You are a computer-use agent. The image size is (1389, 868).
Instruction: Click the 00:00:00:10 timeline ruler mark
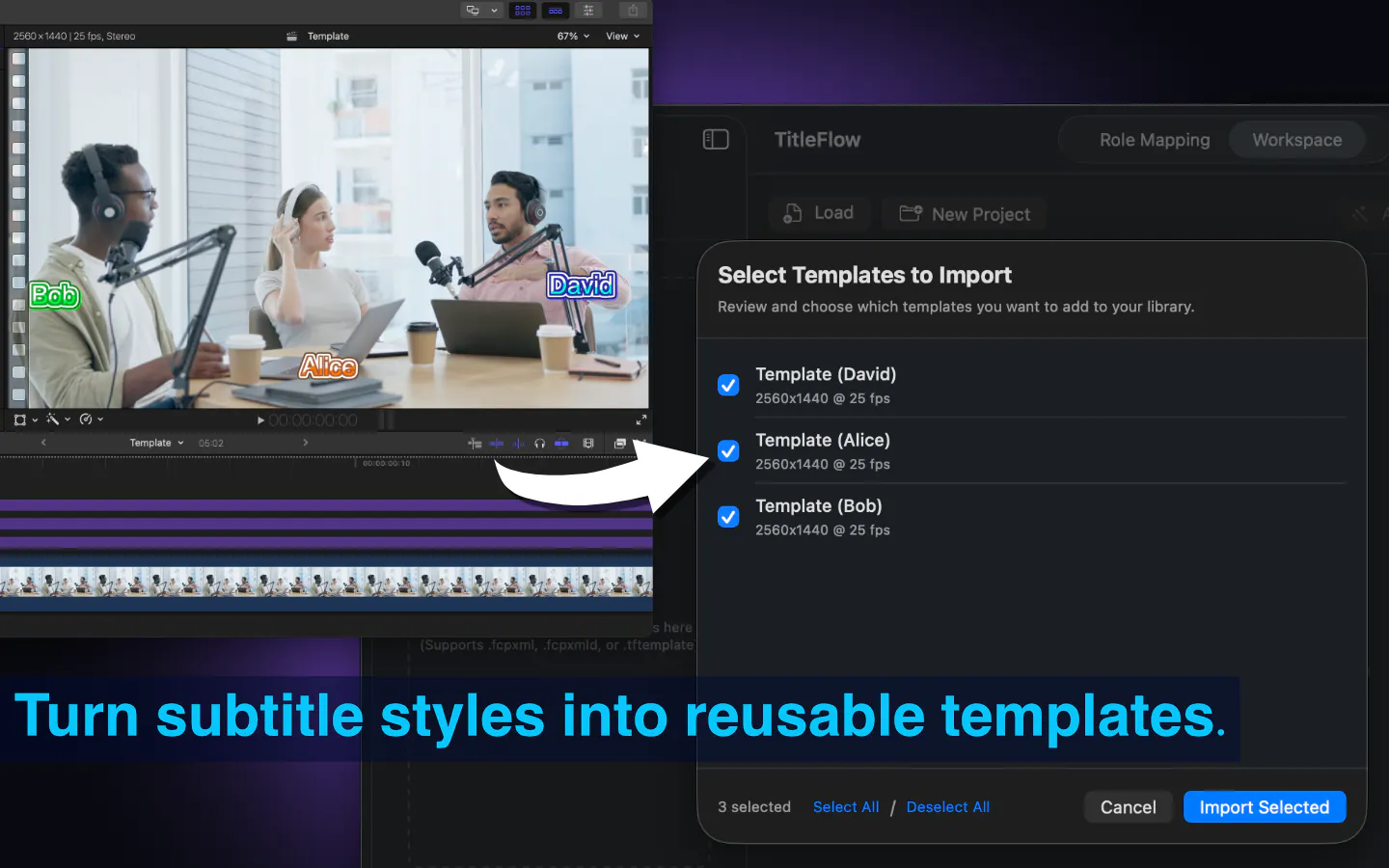386,464
